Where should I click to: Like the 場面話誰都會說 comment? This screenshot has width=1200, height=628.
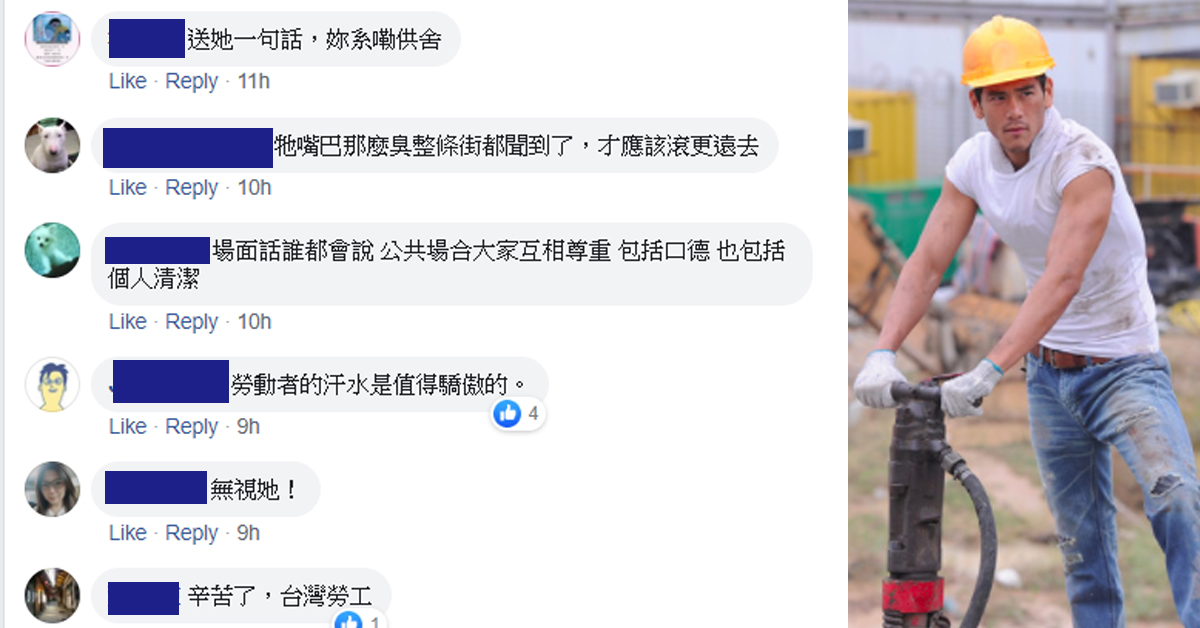point(127,321)
